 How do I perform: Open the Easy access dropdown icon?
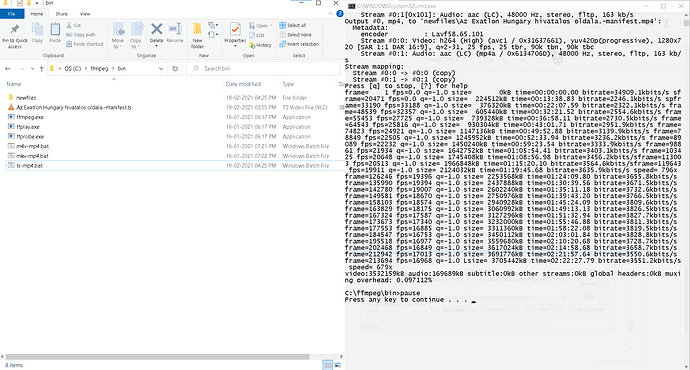(213, 35)
